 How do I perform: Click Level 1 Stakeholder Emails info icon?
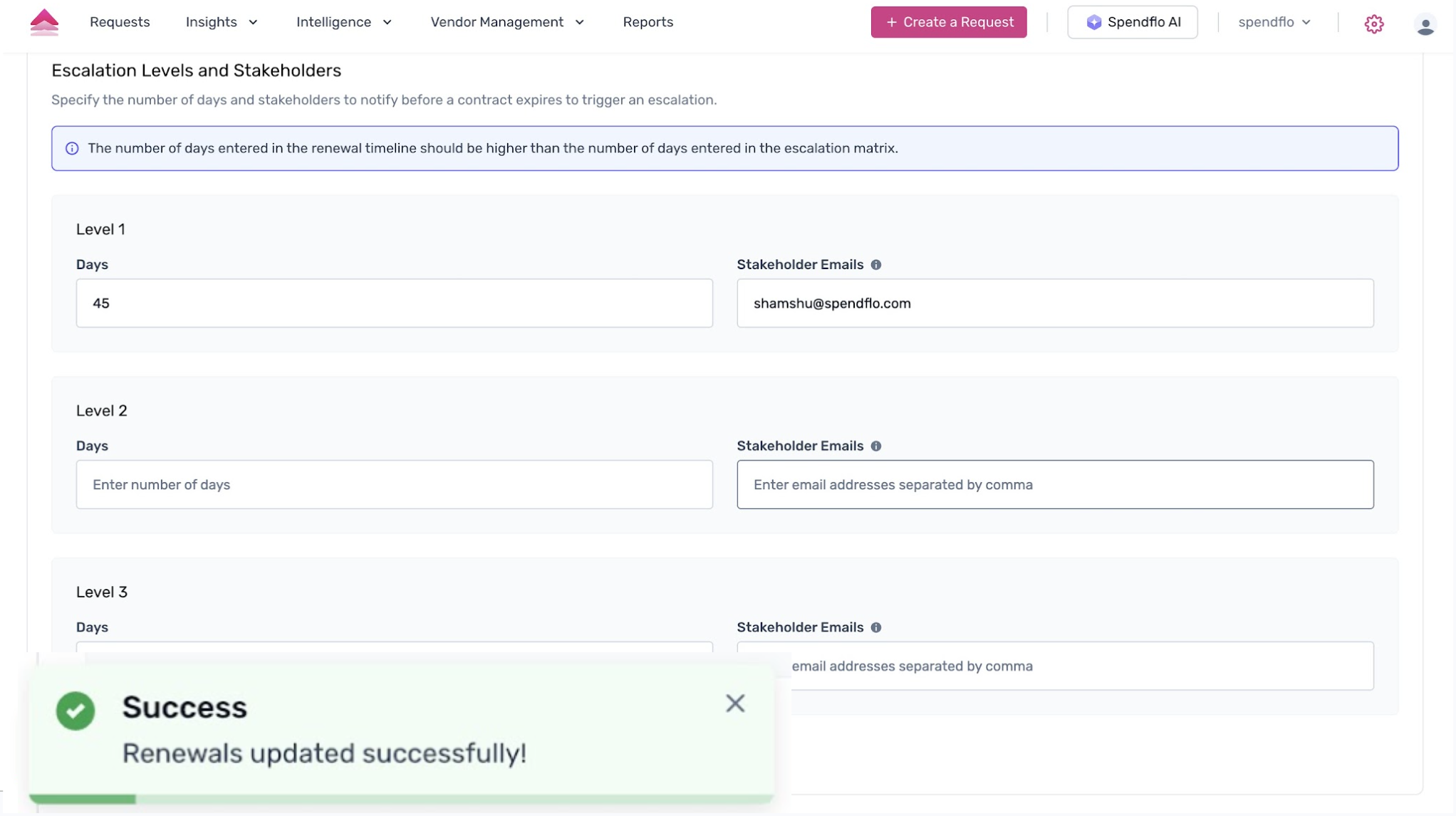[876, 265]
